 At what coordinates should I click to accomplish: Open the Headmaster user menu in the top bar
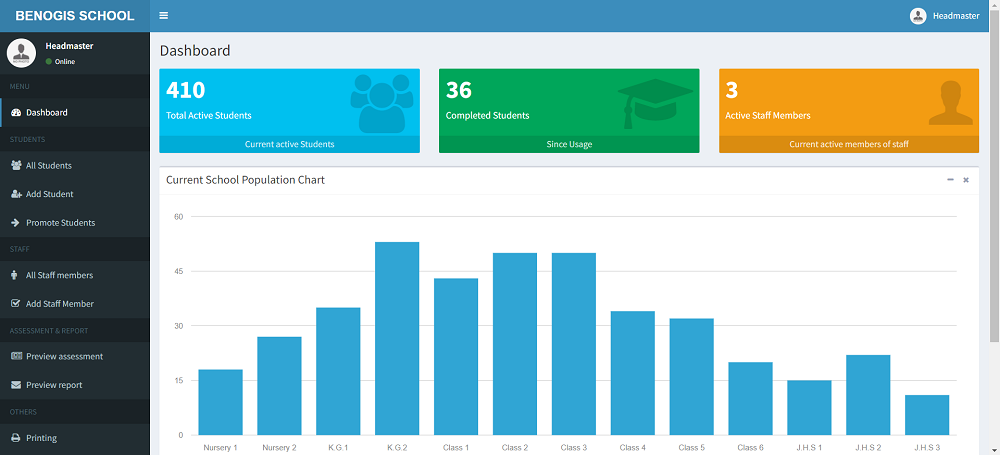coord(945,16)
